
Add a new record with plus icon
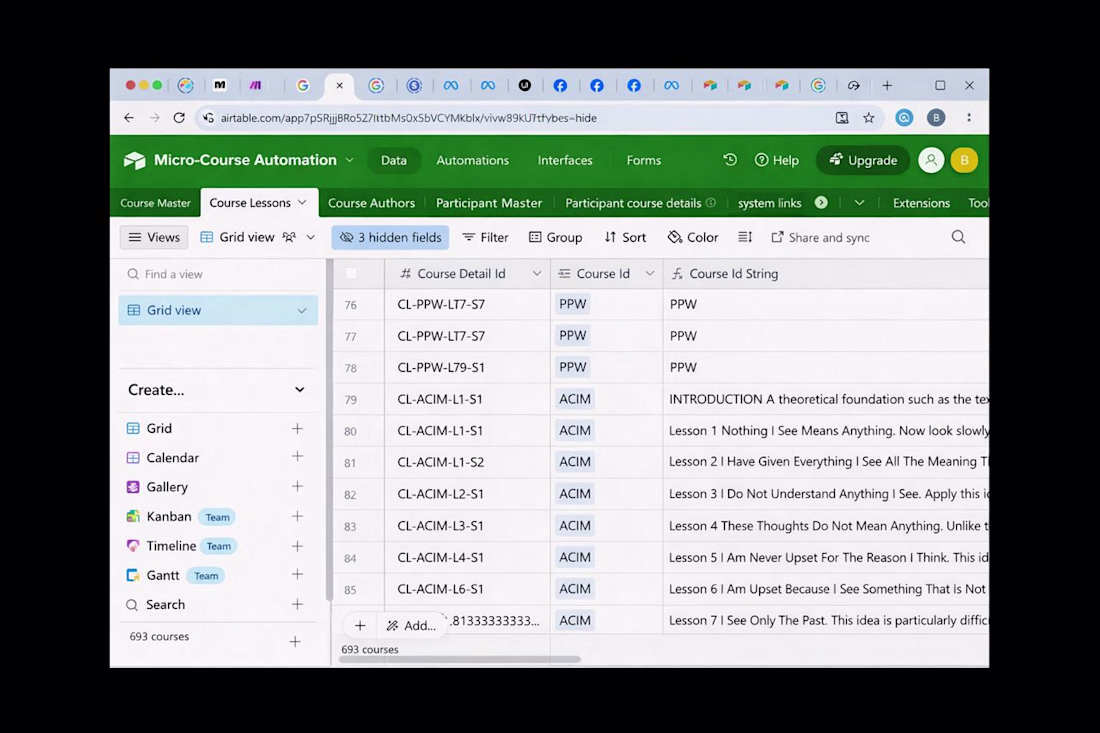[360, 625]
